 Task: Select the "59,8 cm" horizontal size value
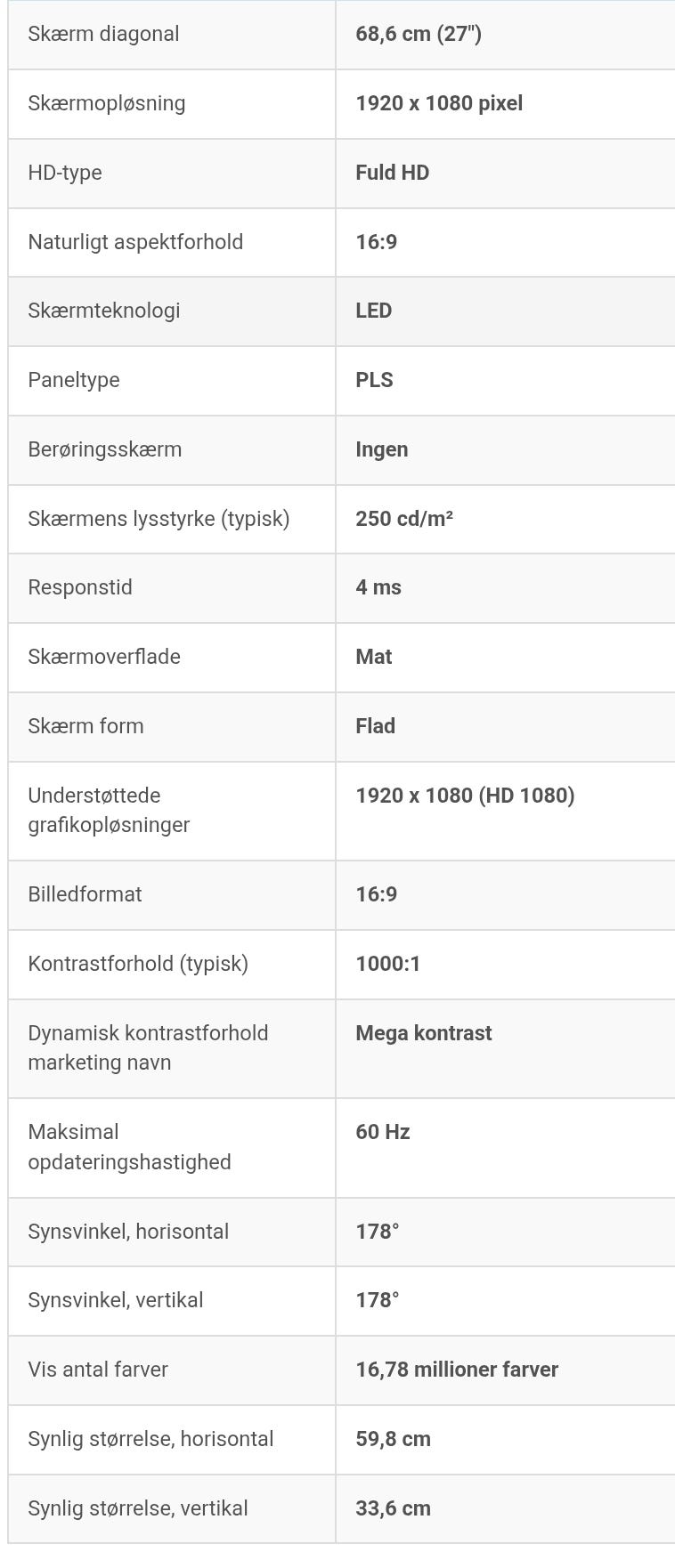point(393,1439)
